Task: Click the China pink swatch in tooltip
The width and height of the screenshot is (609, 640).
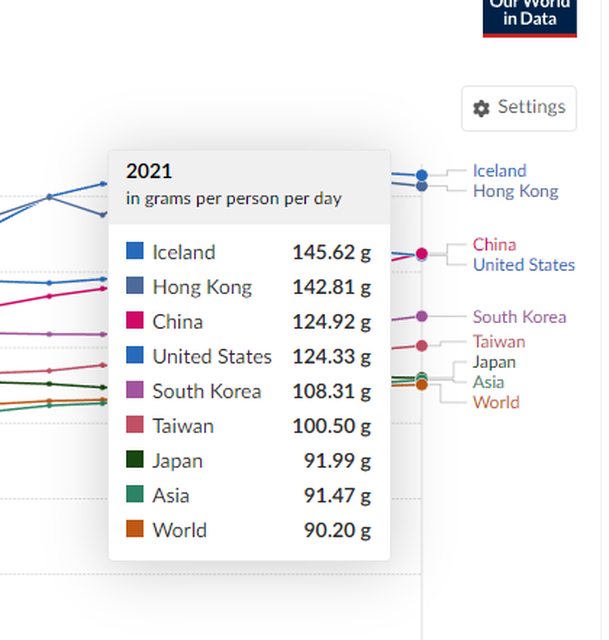Action: tap(135, 320)
